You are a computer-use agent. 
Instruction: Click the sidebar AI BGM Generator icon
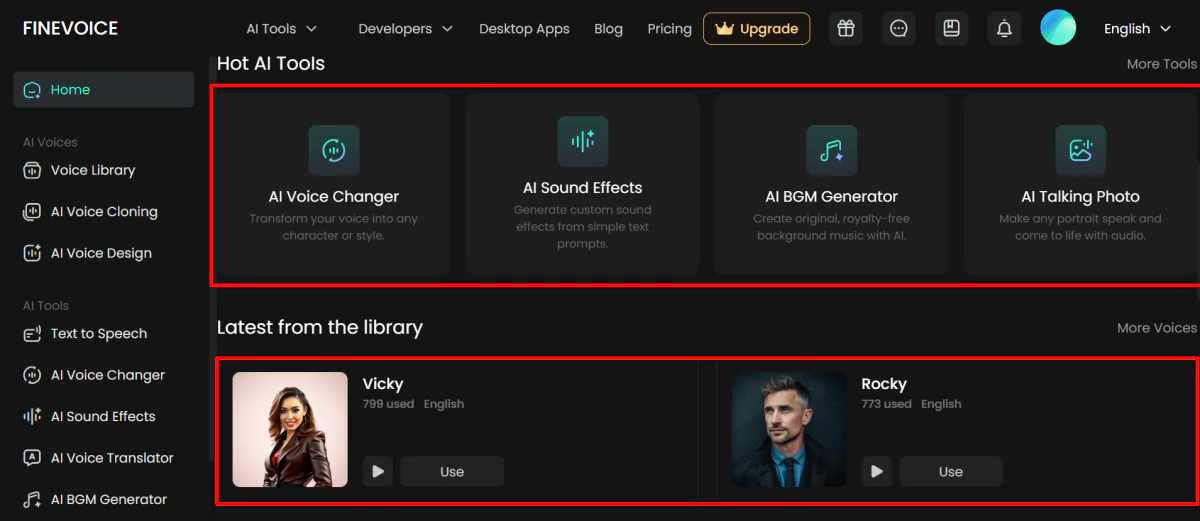pos(32,500)
